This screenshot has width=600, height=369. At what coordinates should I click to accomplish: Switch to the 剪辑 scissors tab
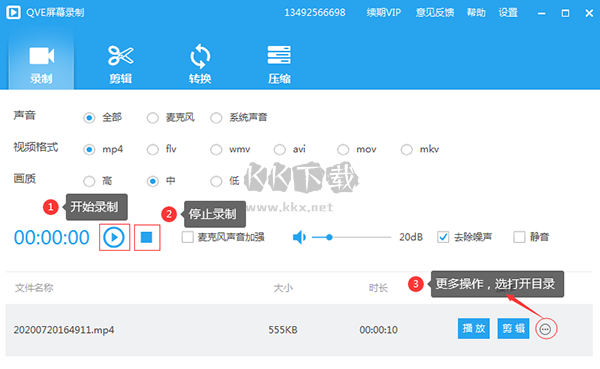[x=121, y=64]
